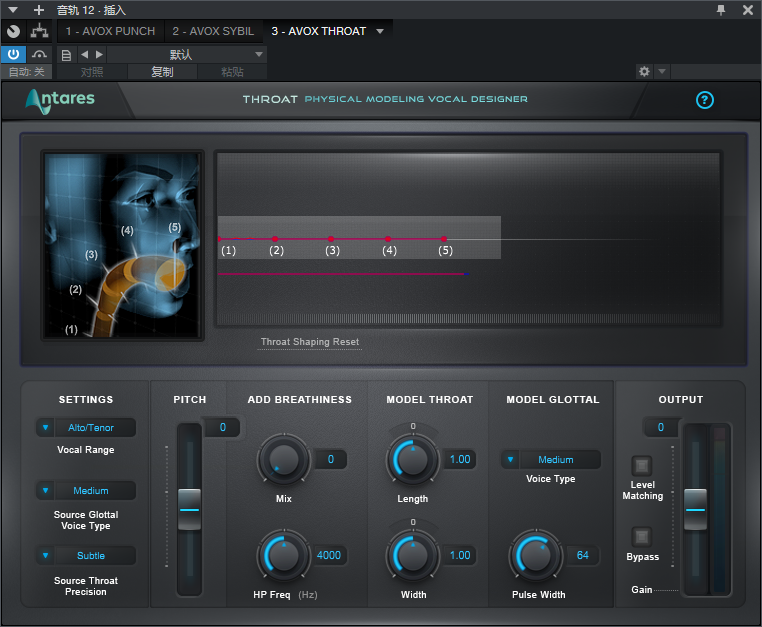Open Source Glottal Voice Type Medium dropdown
Viewport: 762px width, 627px height.
86,490
